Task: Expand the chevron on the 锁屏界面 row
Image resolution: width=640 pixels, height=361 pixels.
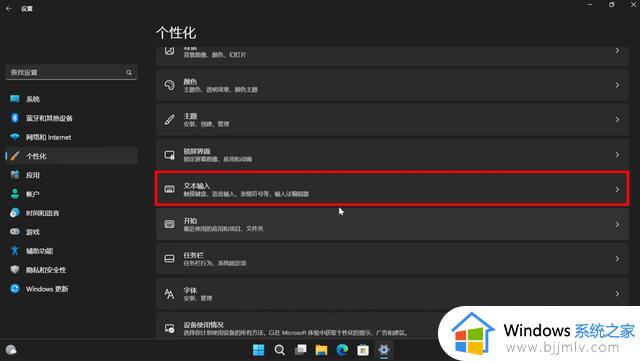Action: tap(617, 154)
